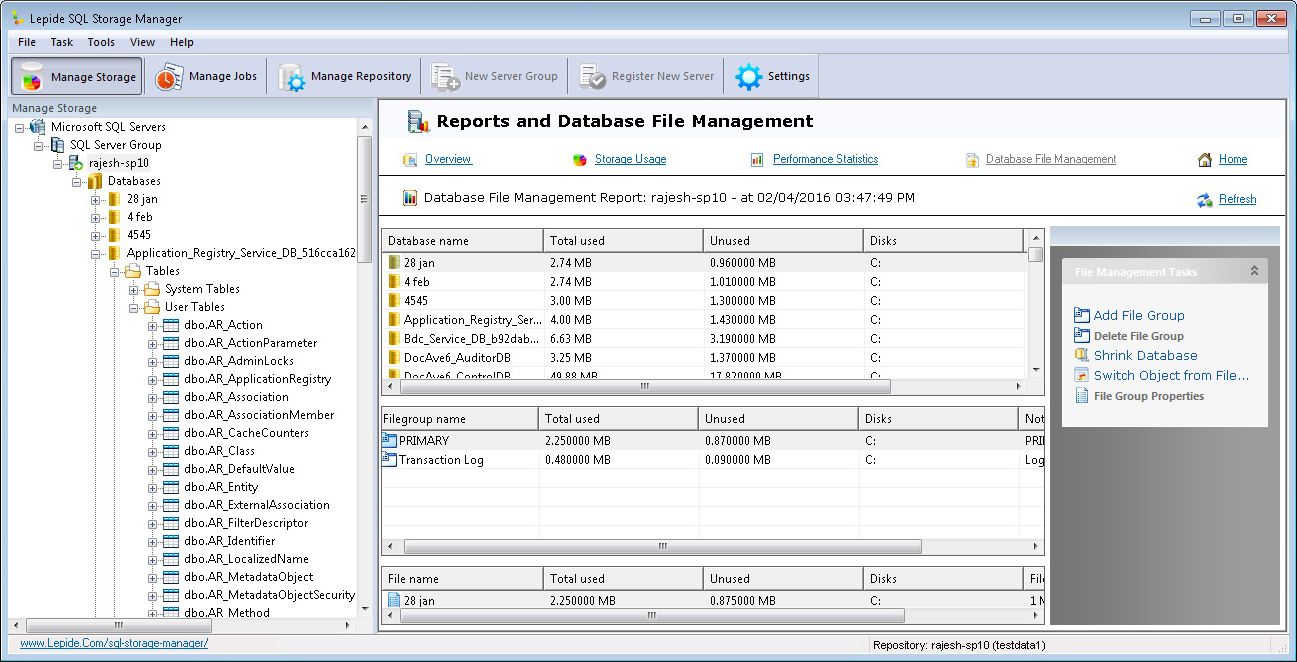Expand the 4 feb database node
The image size is (1297, 662).
(96, 217)
